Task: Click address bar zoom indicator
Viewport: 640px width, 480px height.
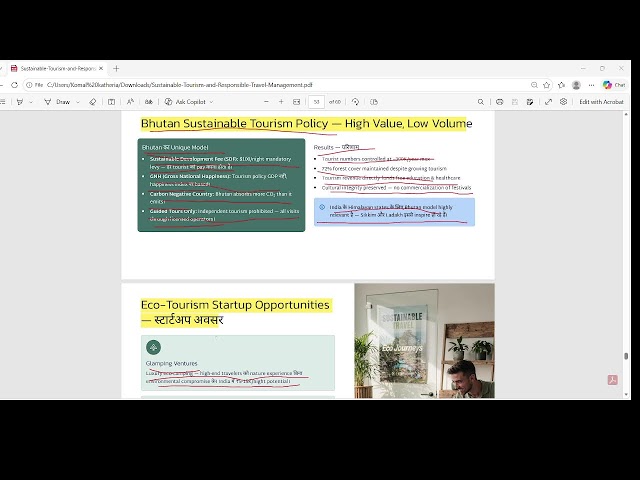Action: coord(534,85)
